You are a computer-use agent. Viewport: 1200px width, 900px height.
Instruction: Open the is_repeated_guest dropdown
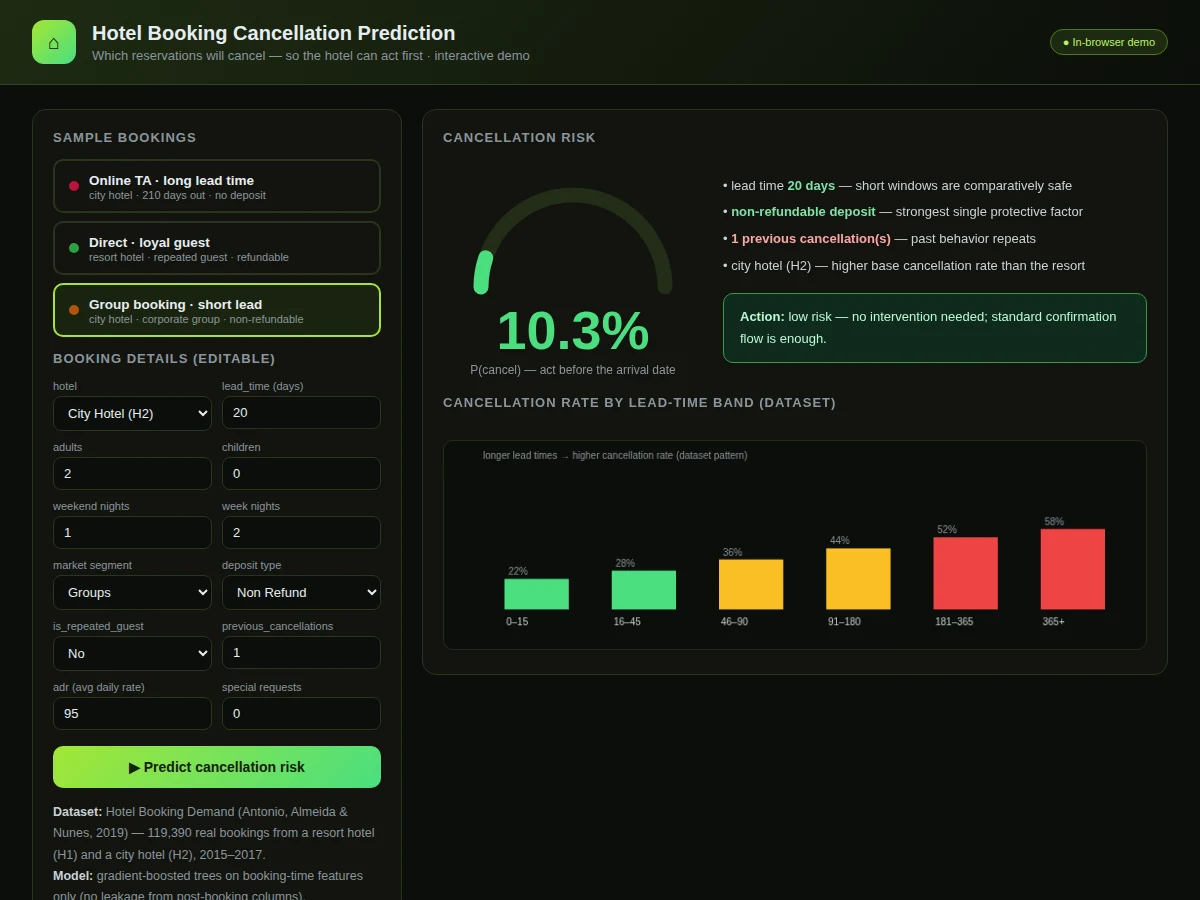click(x=132, y=653)
